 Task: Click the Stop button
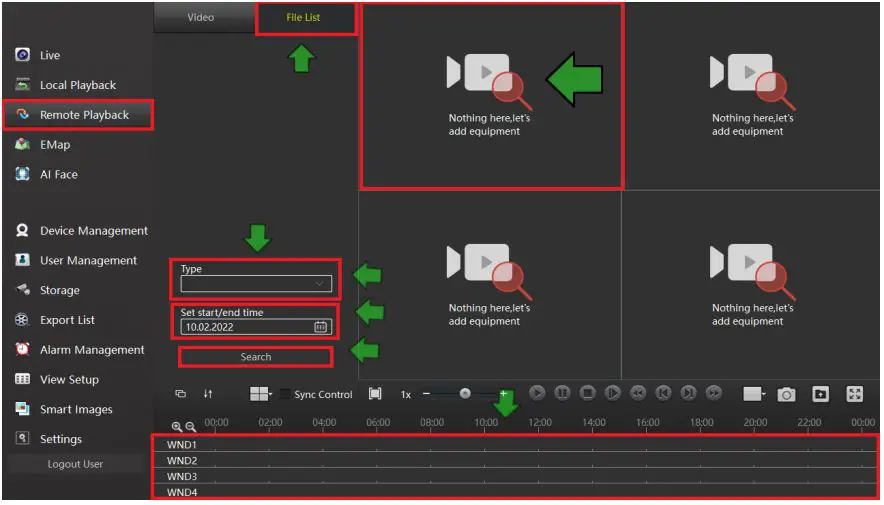587,393
